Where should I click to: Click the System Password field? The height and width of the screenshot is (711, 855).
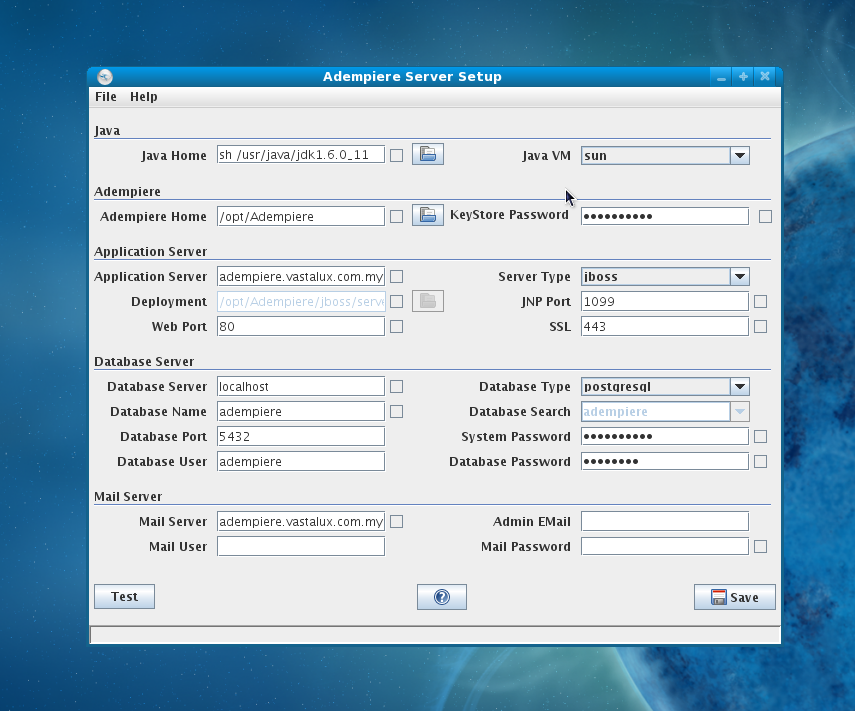(665, 436)
